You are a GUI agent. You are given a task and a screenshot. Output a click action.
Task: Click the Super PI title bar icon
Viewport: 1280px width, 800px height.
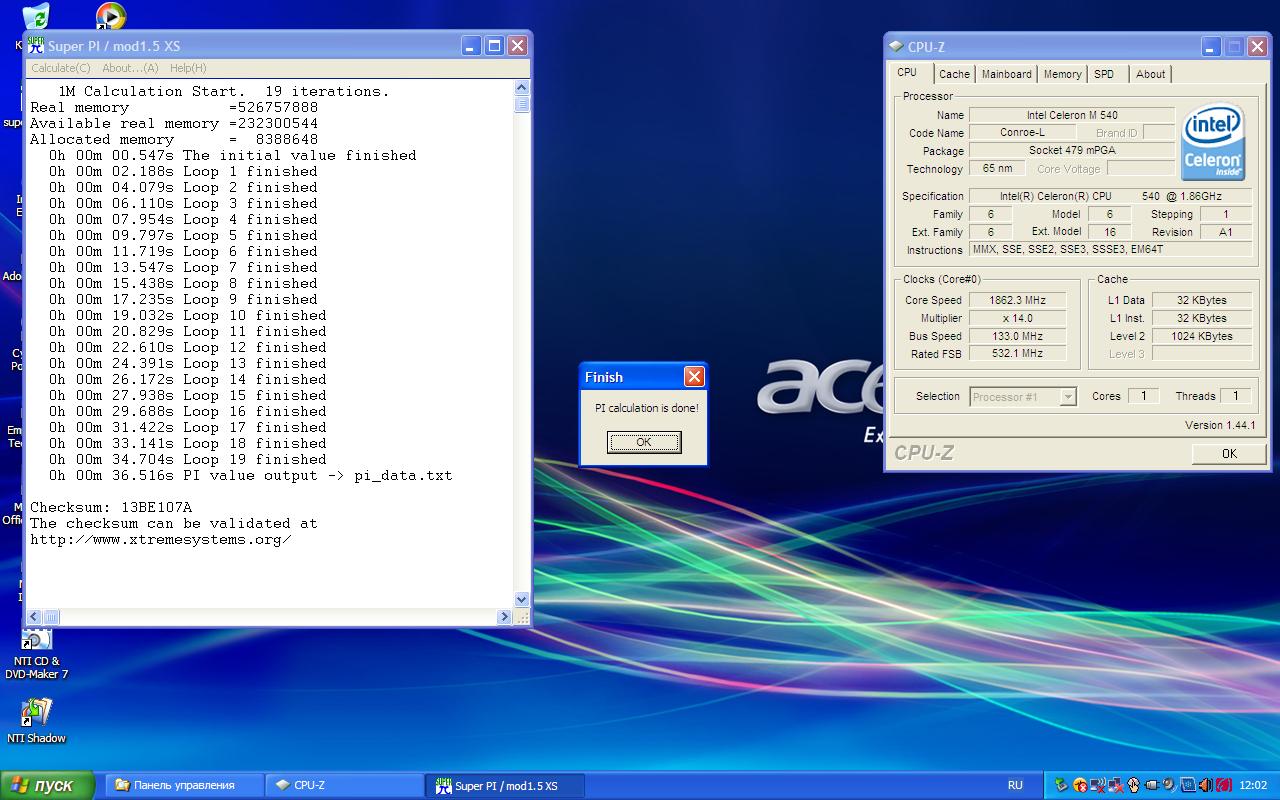point(36,46)
